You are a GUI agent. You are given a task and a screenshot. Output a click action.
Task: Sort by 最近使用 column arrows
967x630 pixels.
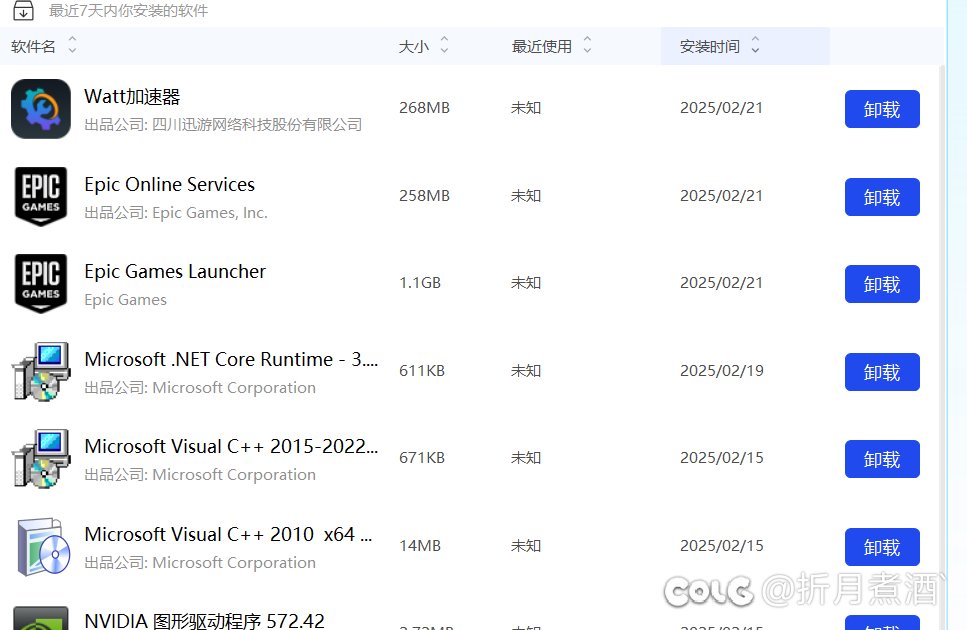point(587,45)
